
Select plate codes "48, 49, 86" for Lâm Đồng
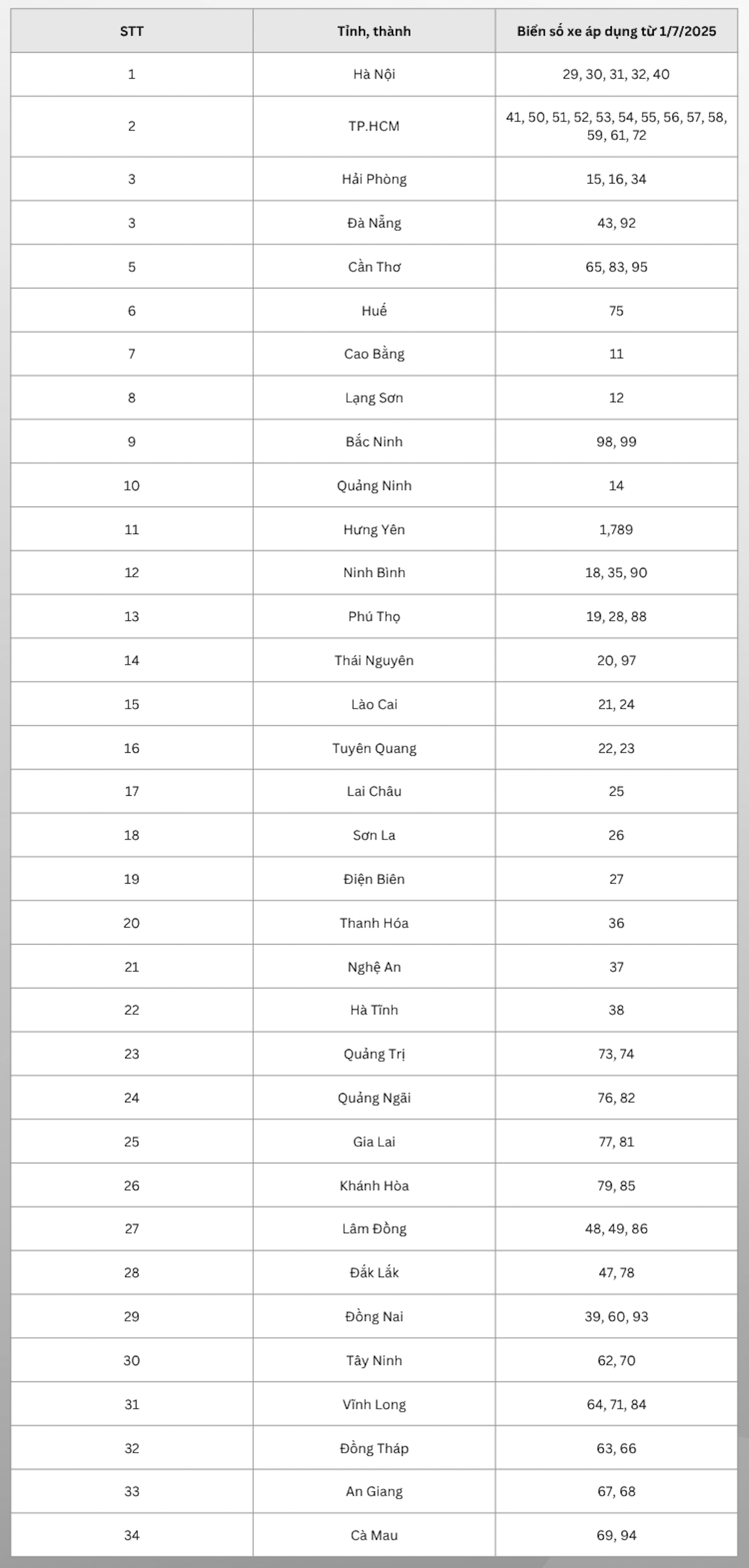616,1228
